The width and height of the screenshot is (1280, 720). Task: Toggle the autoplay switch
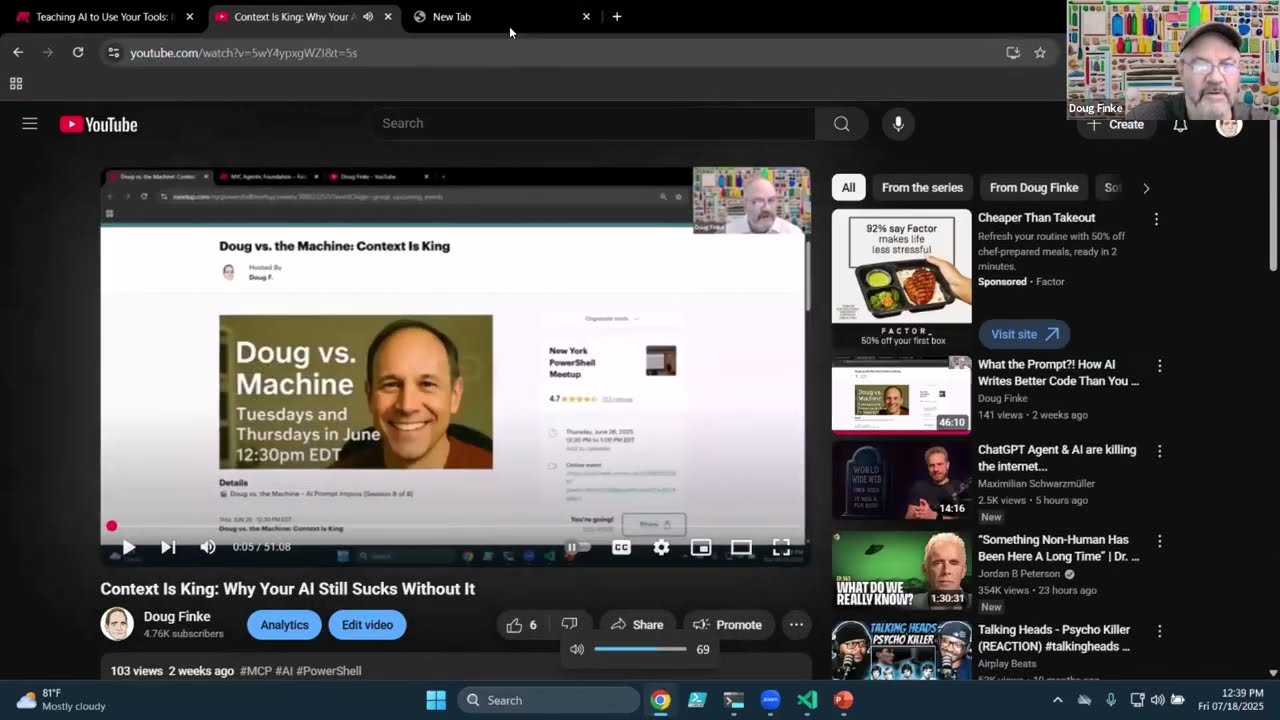pos(577,547)
